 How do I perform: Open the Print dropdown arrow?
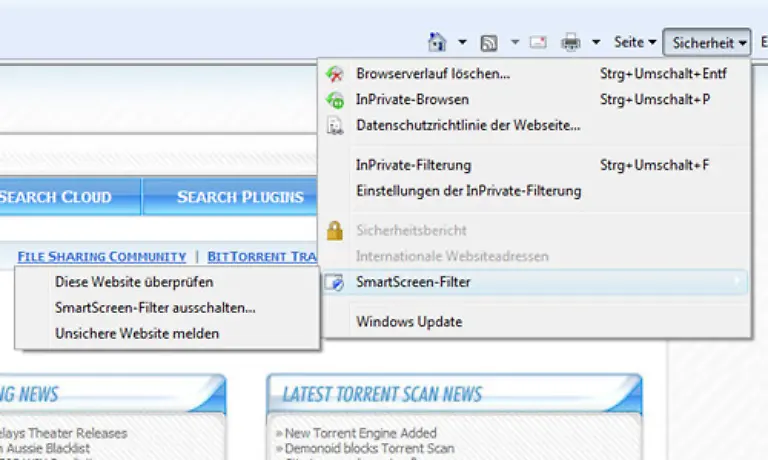click(x=596, y=43)
